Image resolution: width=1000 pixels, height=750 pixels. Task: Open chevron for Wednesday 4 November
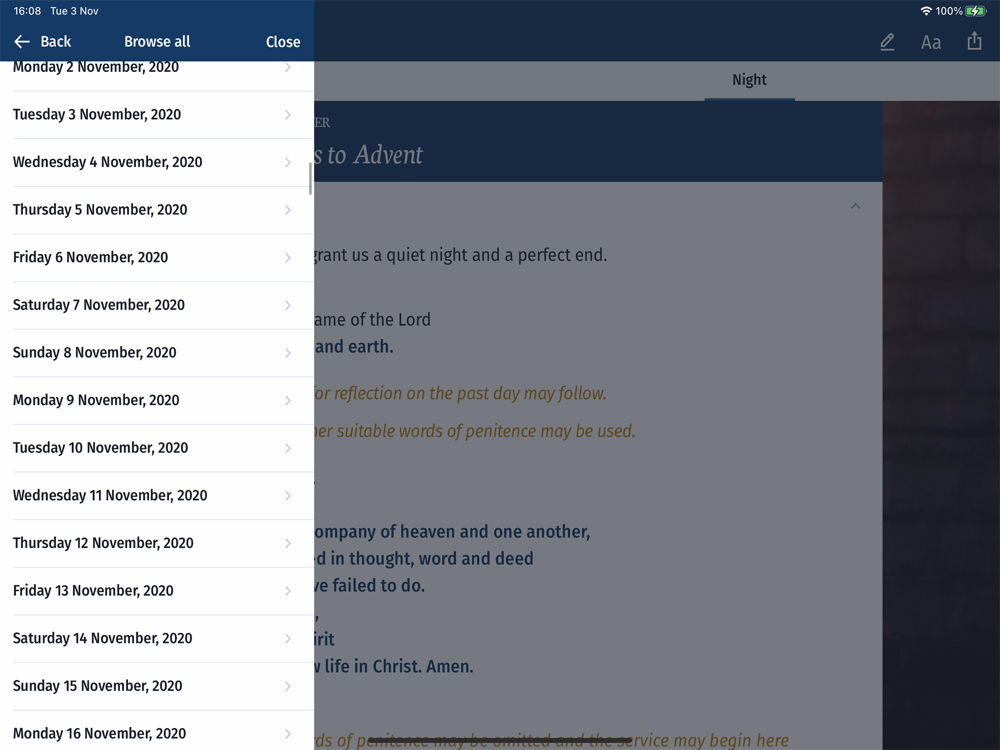click(x=288, y=163)
